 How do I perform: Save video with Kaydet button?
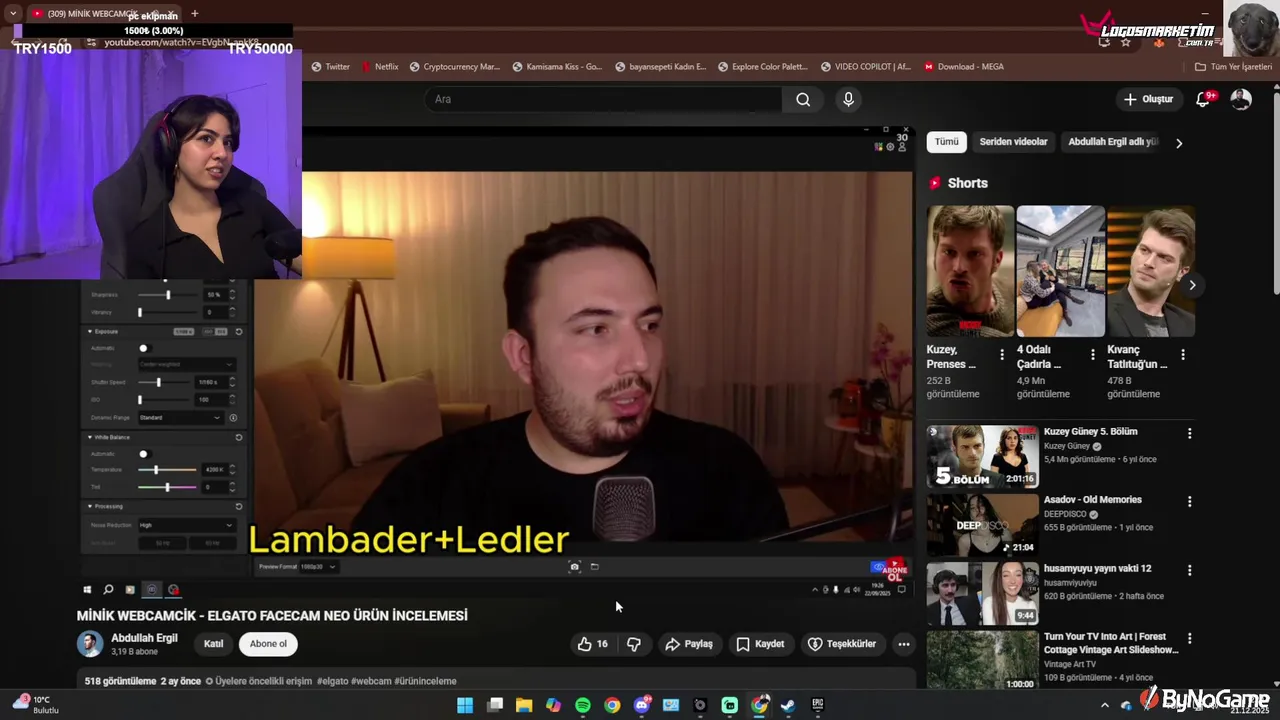[x=760, y=644]
